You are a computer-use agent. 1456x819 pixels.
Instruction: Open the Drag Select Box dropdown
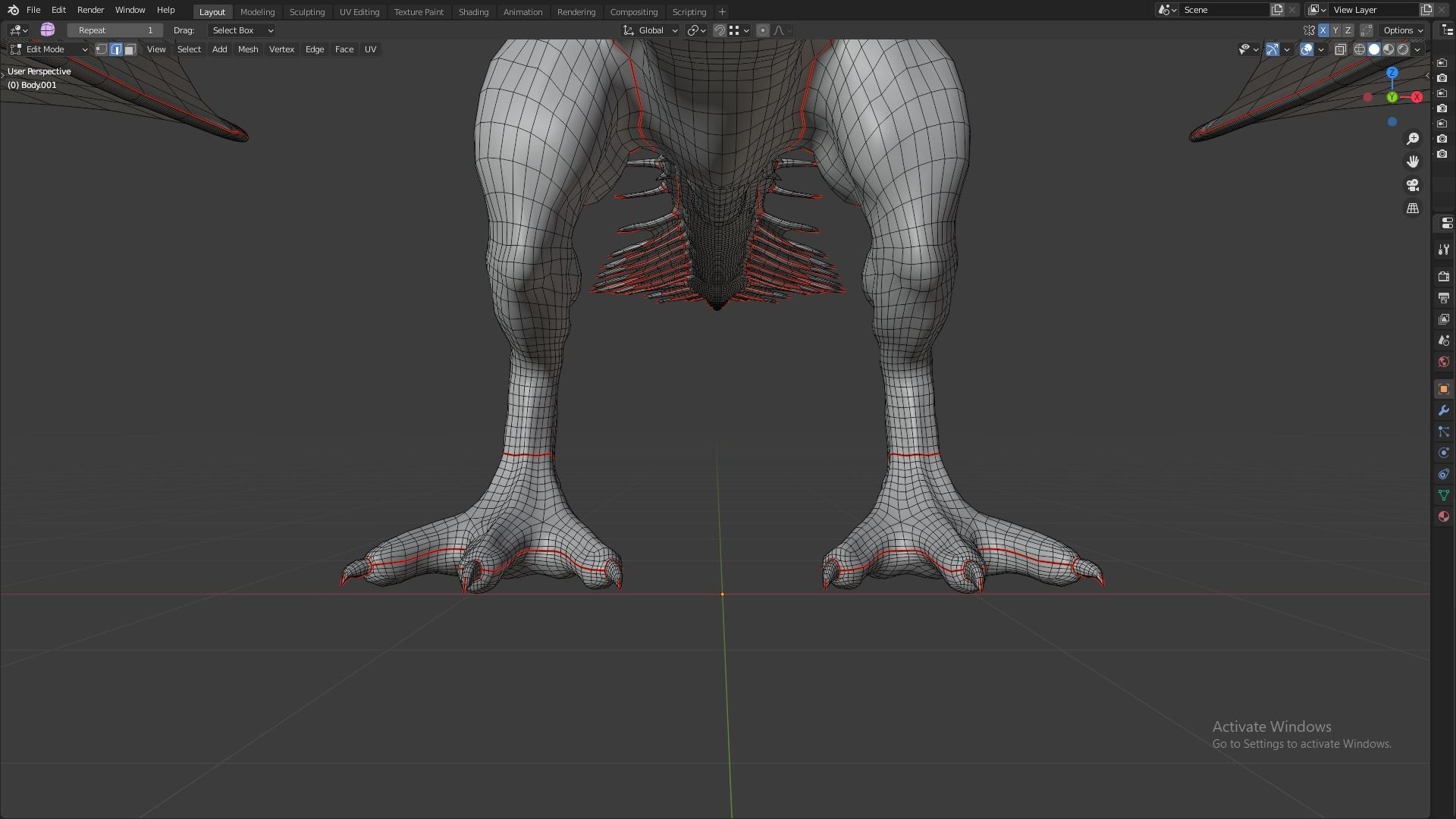[x=242, y=30]
